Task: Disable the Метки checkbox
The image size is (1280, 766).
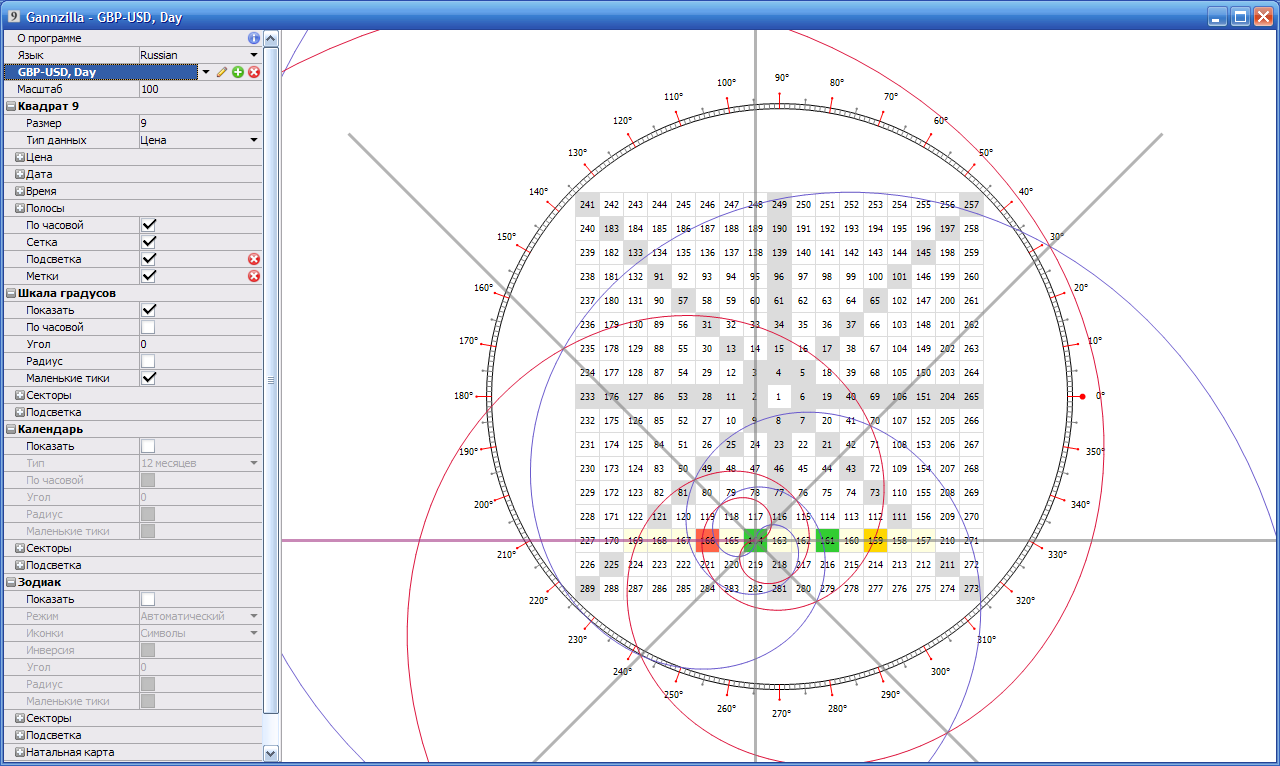Action: click(149, 276)
